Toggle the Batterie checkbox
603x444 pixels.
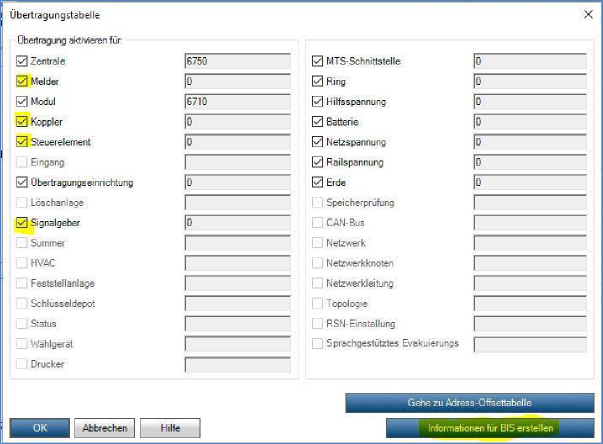(x=317, y=121)
